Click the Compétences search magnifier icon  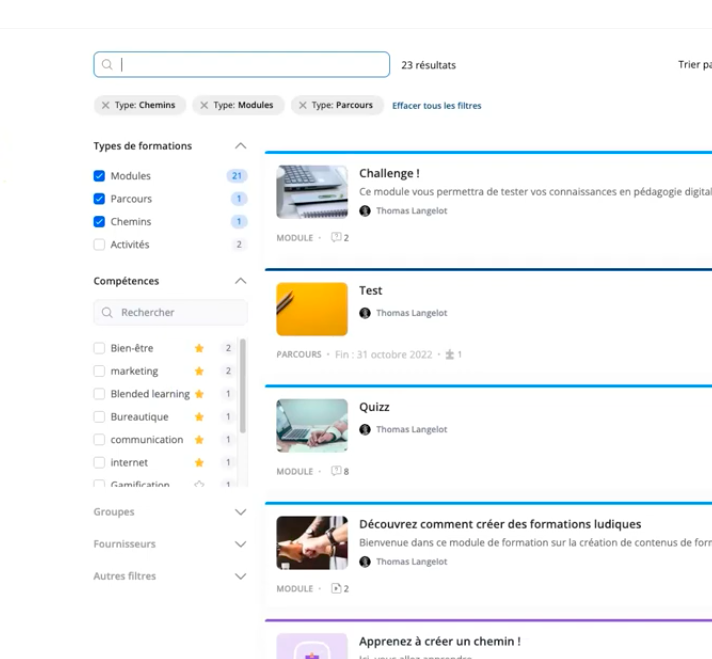coord(107,312)
